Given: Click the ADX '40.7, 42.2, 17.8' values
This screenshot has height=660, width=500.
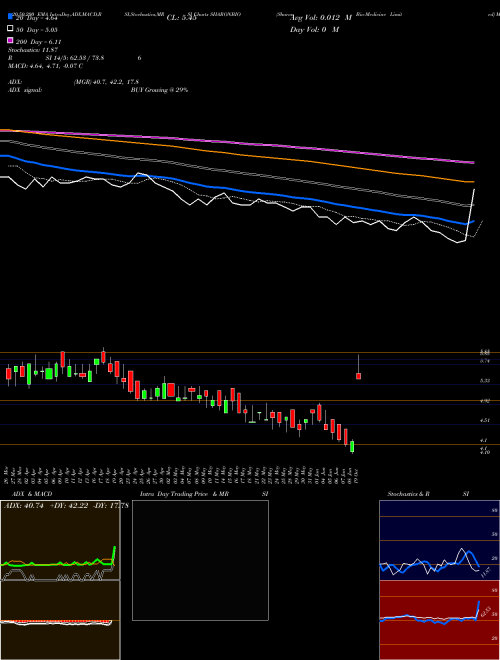Looking at the screenshot, I should click(x=115, y=82).
